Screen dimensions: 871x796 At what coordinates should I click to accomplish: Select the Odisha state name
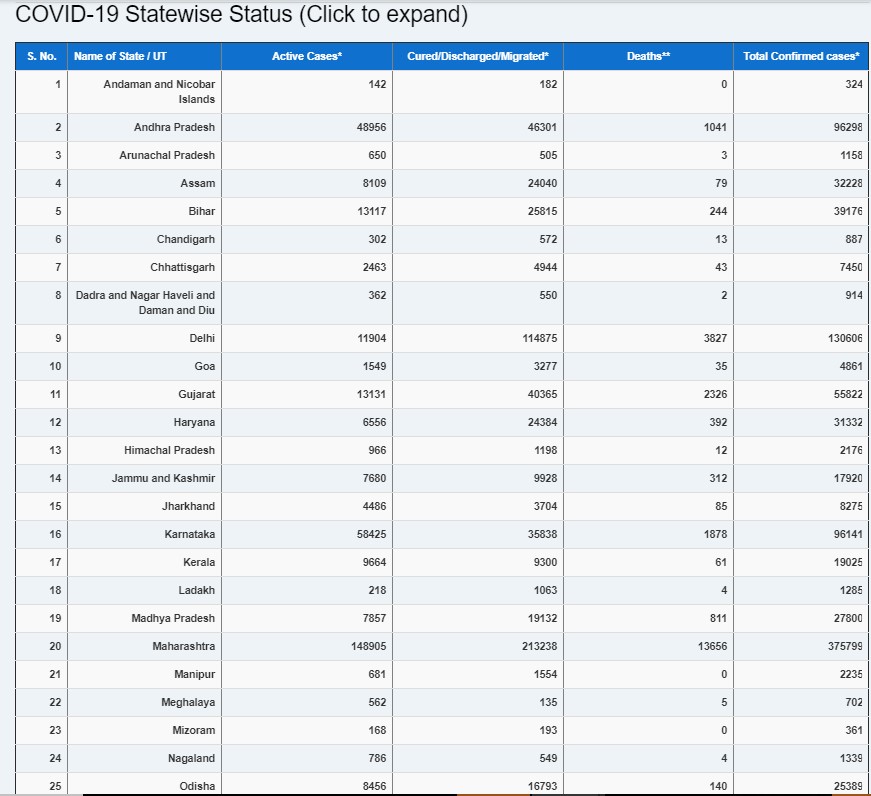(197, 786)
